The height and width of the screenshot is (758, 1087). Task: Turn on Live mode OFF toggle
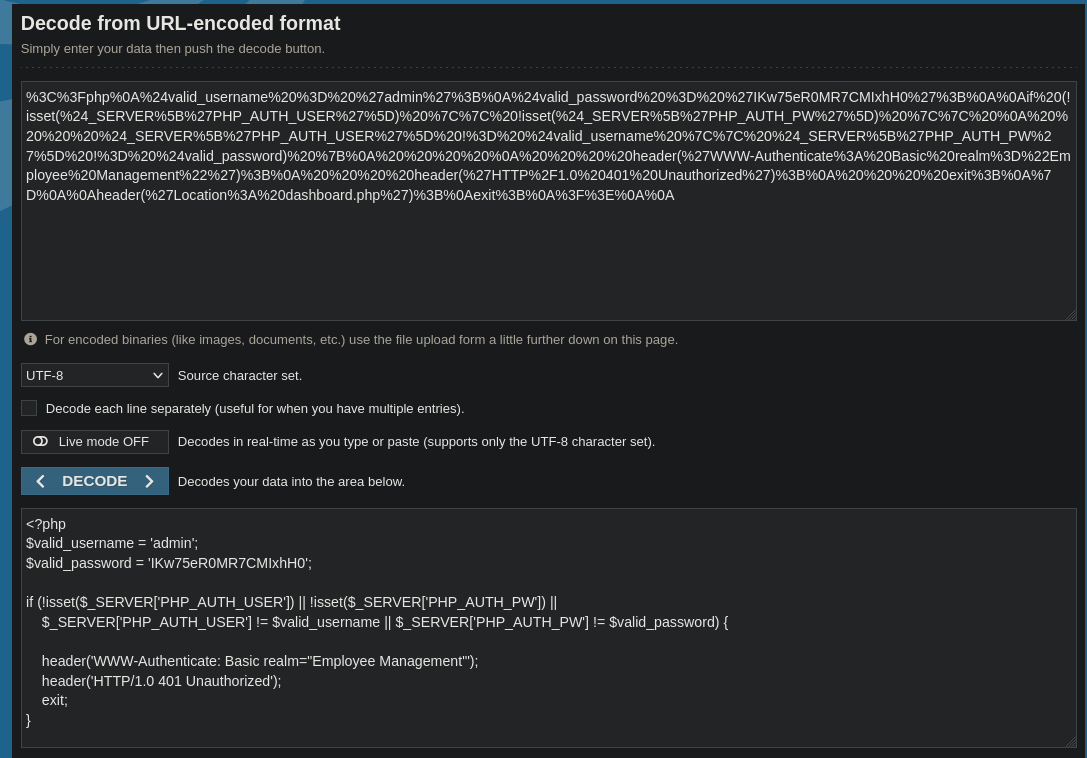[95, 442]
